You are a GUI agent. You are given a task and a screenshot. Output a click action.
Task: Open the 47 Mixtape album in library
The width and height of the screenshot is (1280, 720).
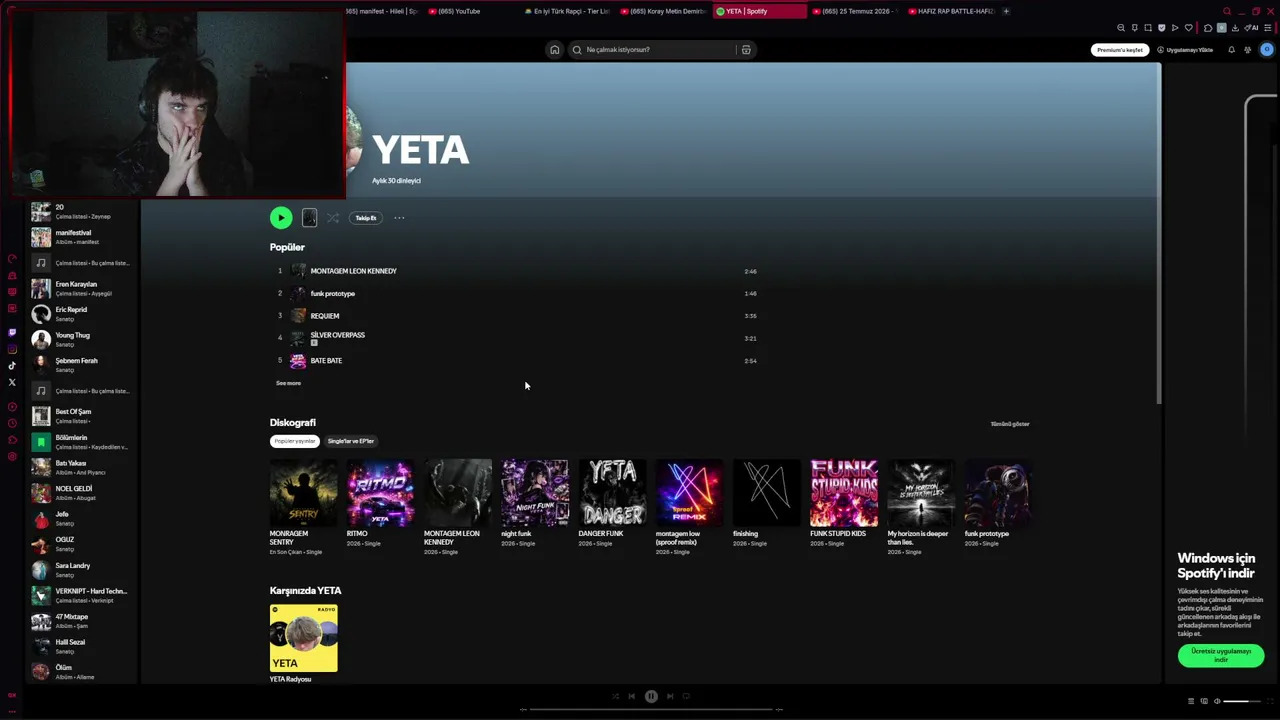tap(82, 621)
